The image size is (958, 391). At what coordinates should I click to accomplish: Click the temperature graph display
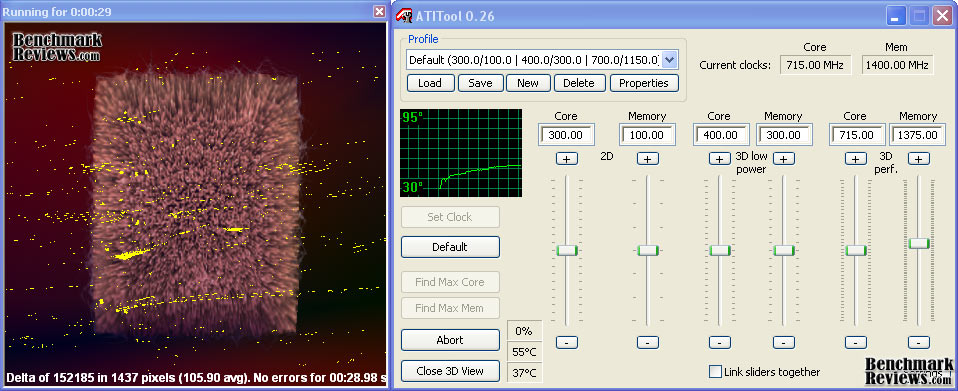[461, 153]
